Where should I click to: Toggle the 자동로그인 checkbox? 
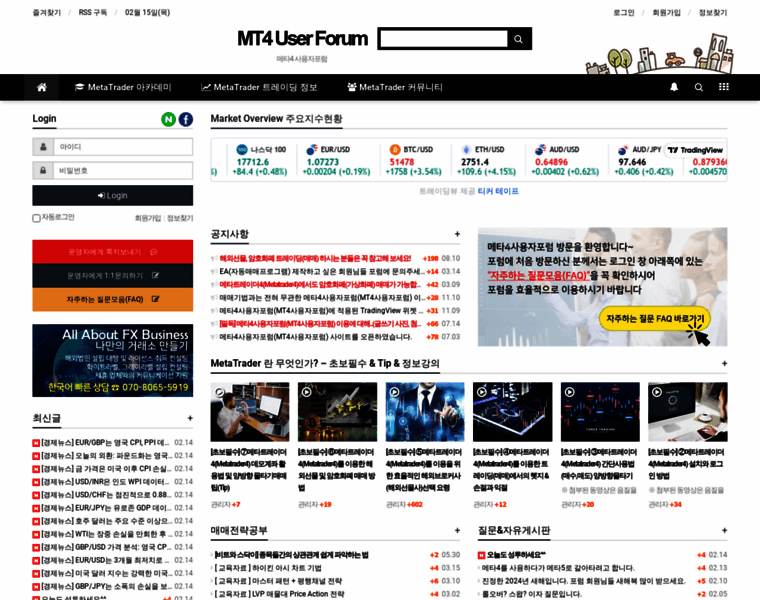(x=36, y=218)
